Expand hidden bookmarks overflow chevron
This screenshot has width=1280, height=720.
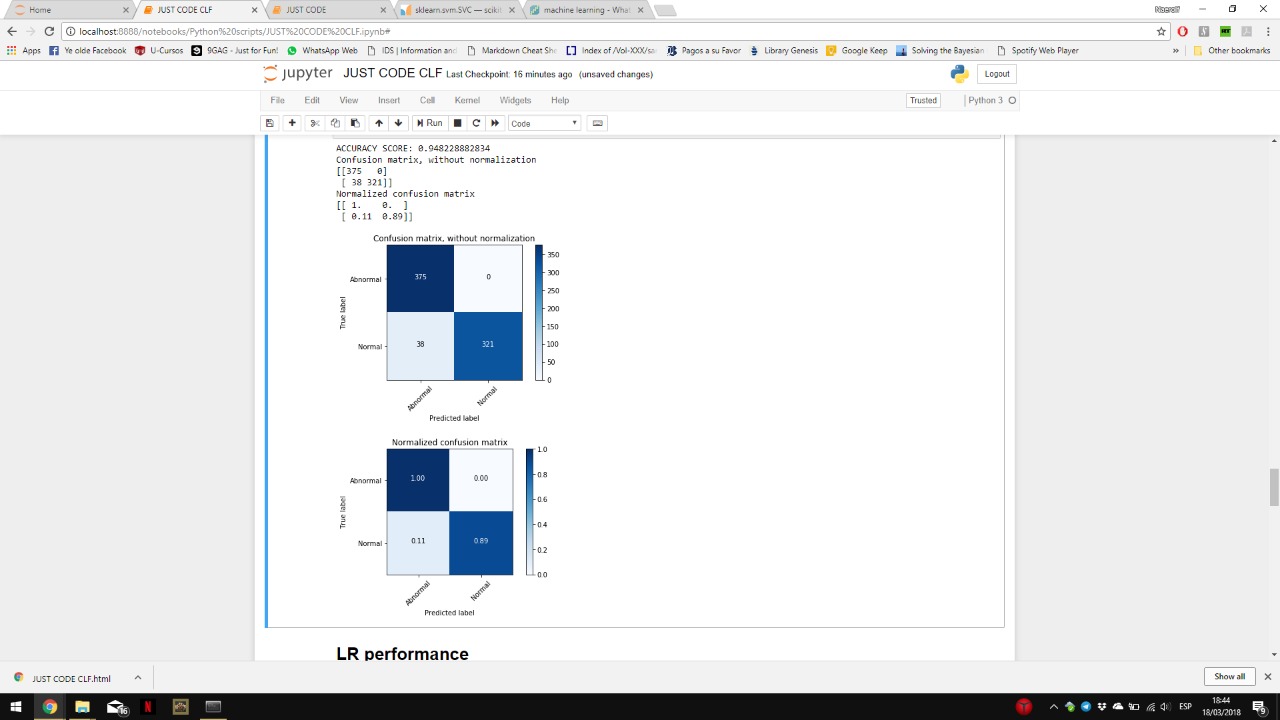tap(1176, 50)
